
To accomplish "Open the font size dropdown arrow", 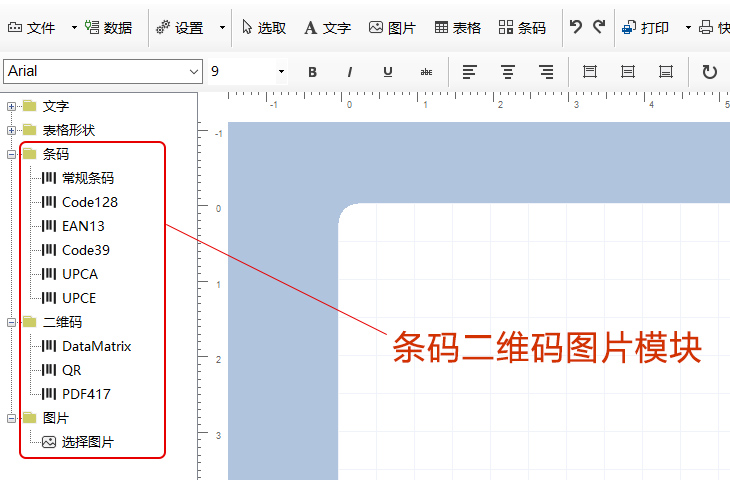I will 281,72.
